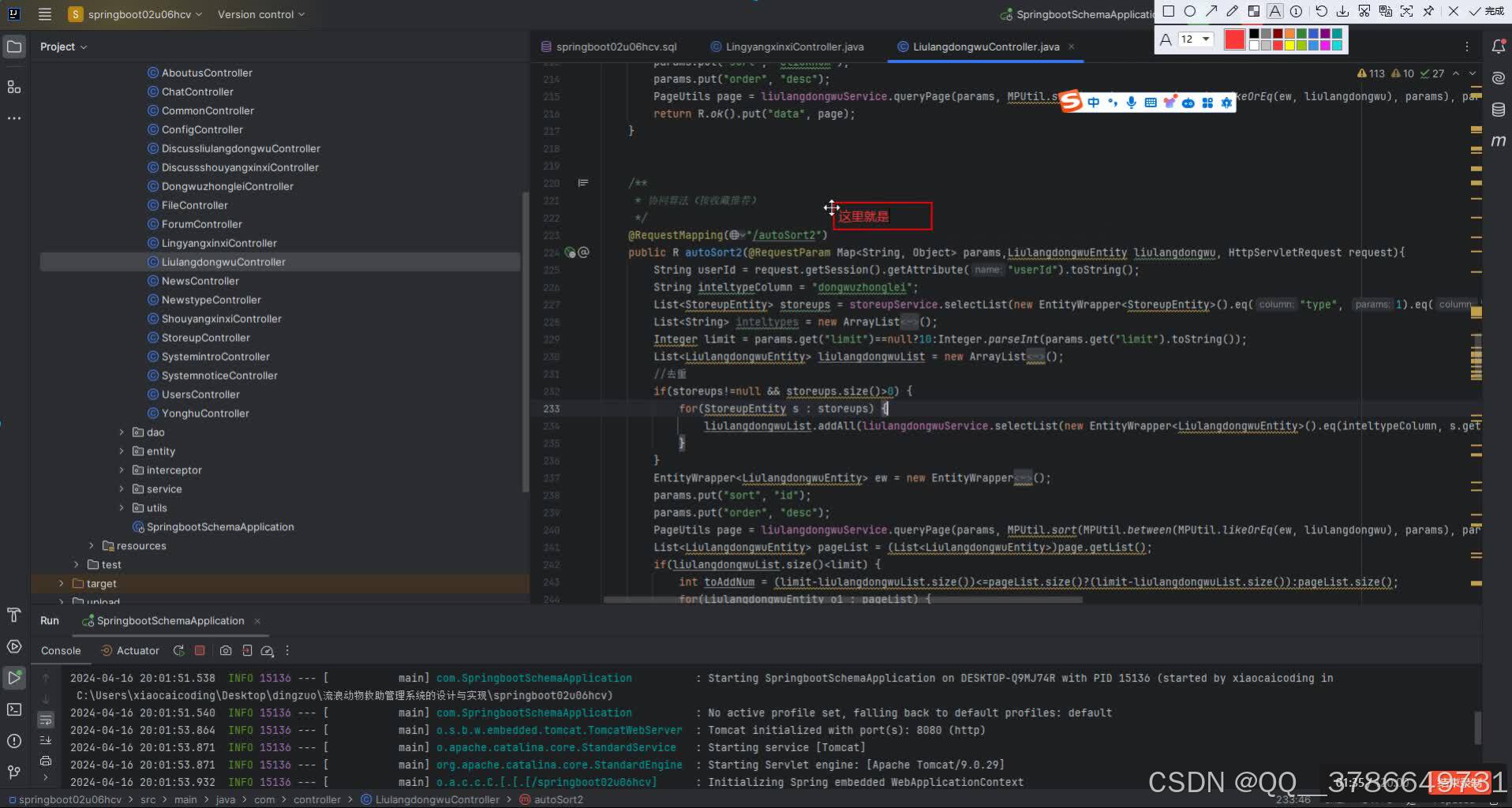This screenshot has height=808, width=1512.
Task: Switch to LingyangxinxiController.java tab
Action: click(x=787, y=47)
